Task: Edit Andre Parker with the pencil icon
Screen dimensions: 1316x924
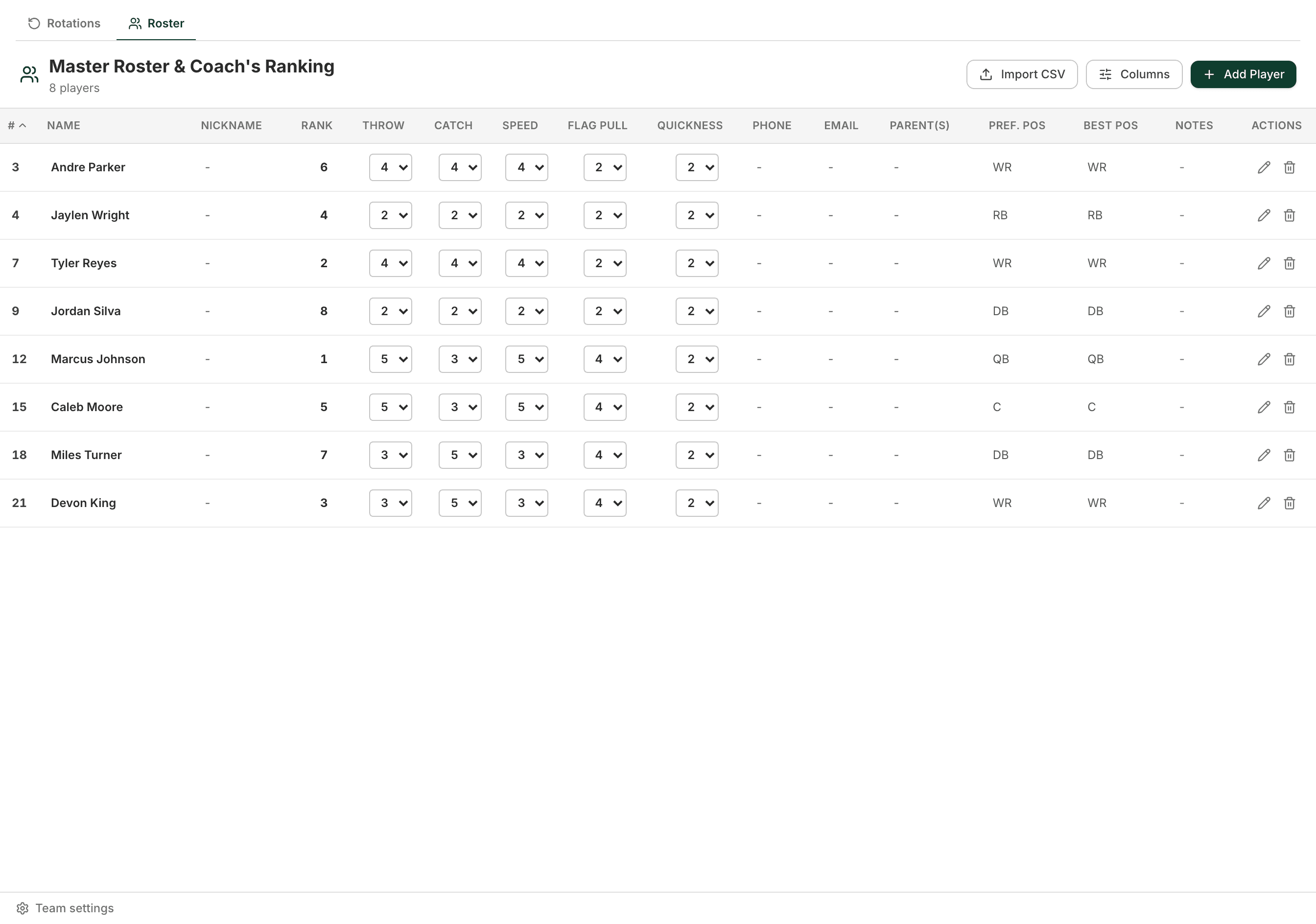Action: [1264, 167]
